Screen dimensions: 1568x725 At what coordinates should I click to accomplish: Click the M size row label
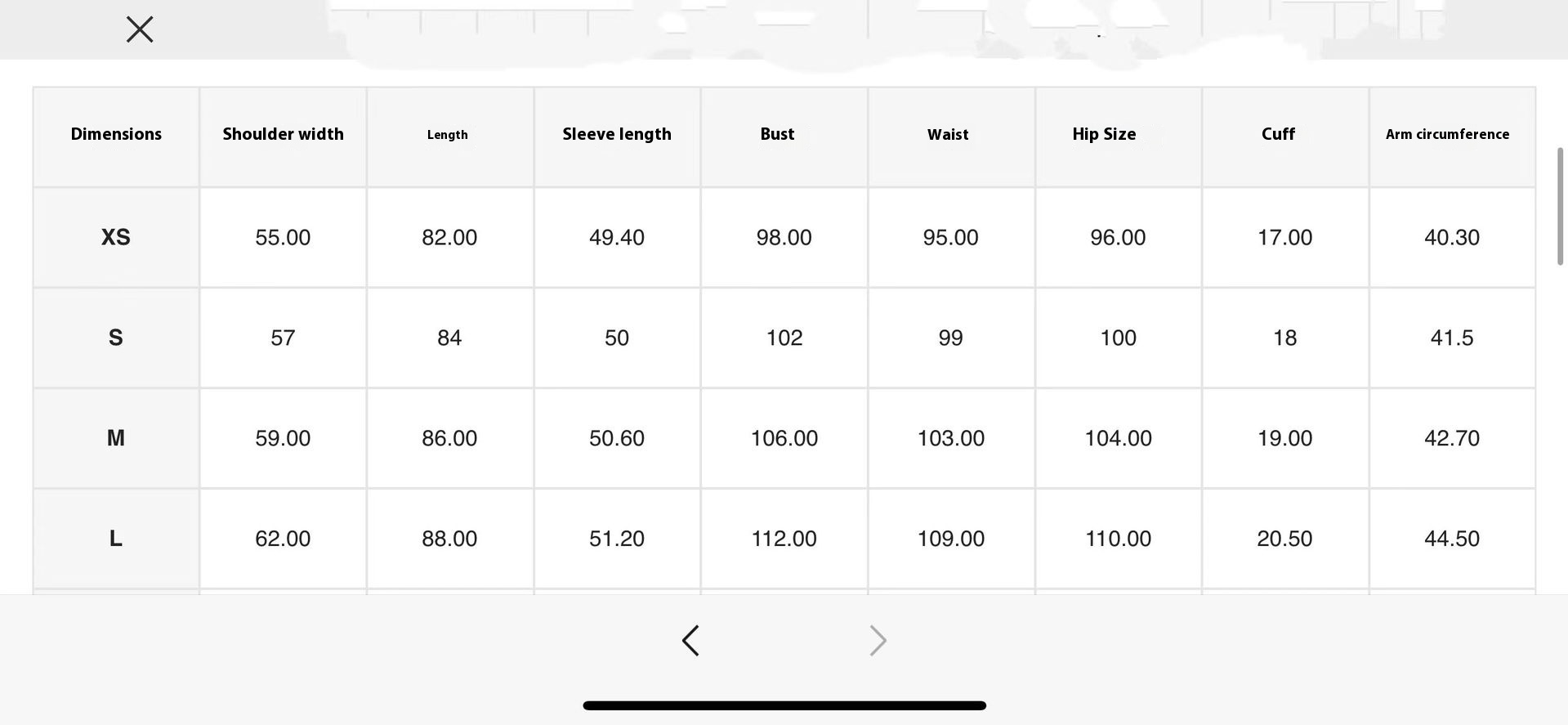[x=116, y=439]
